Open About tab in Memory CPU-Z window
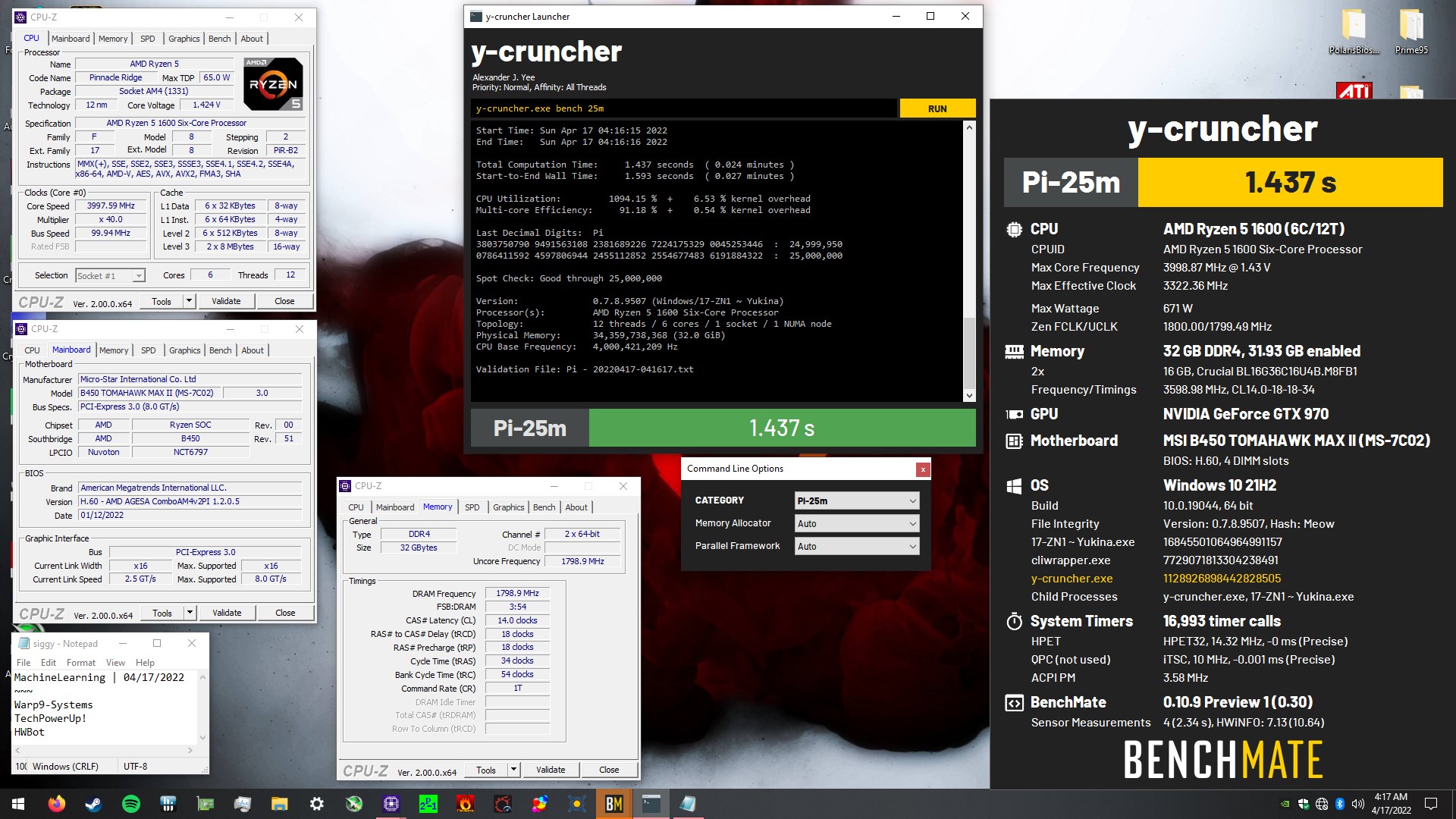The width and height of the screenshot is (1456, 819). 576,507
